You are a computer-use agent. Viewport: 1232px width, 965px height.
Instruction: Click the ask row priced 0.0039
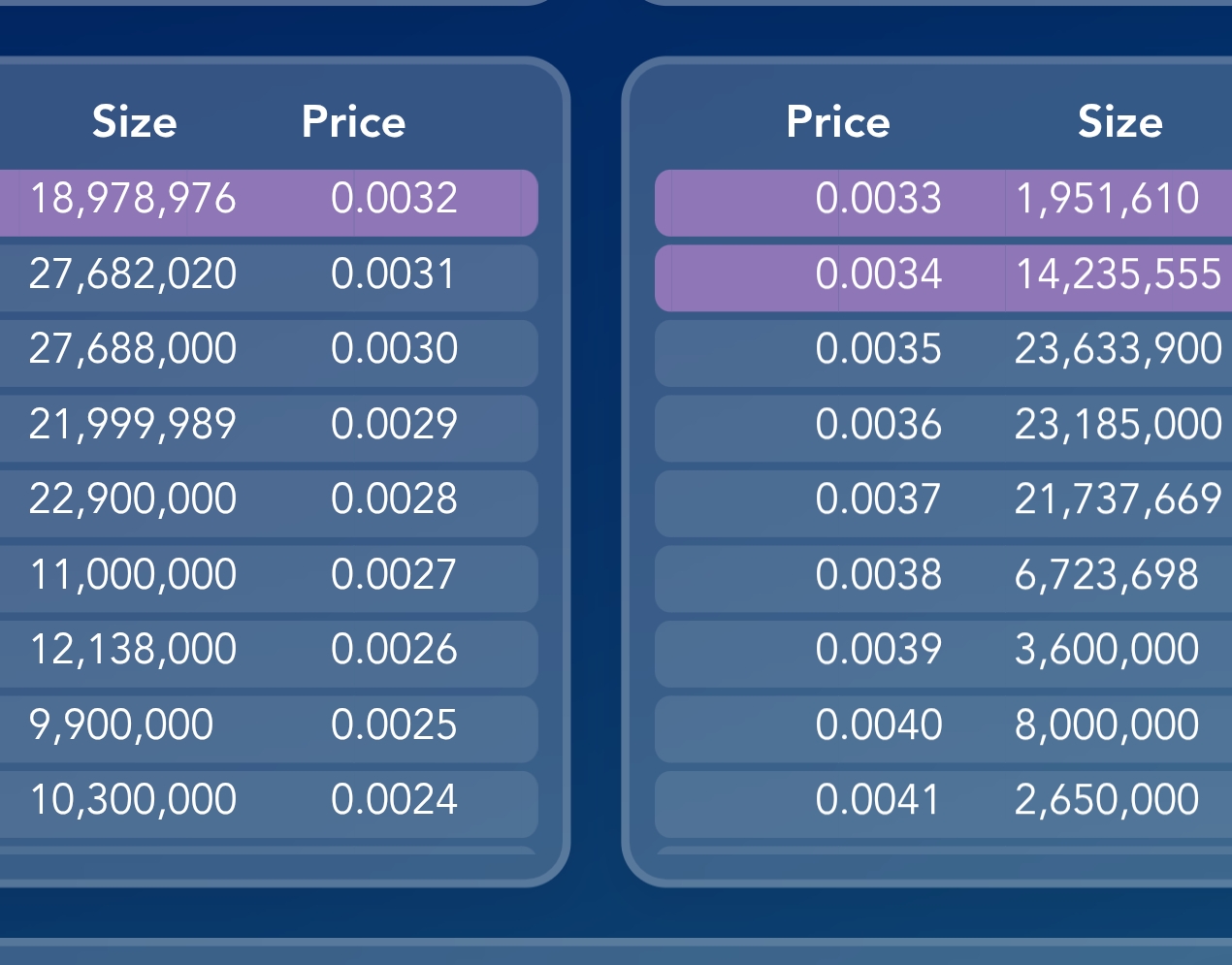click(943, 654)
